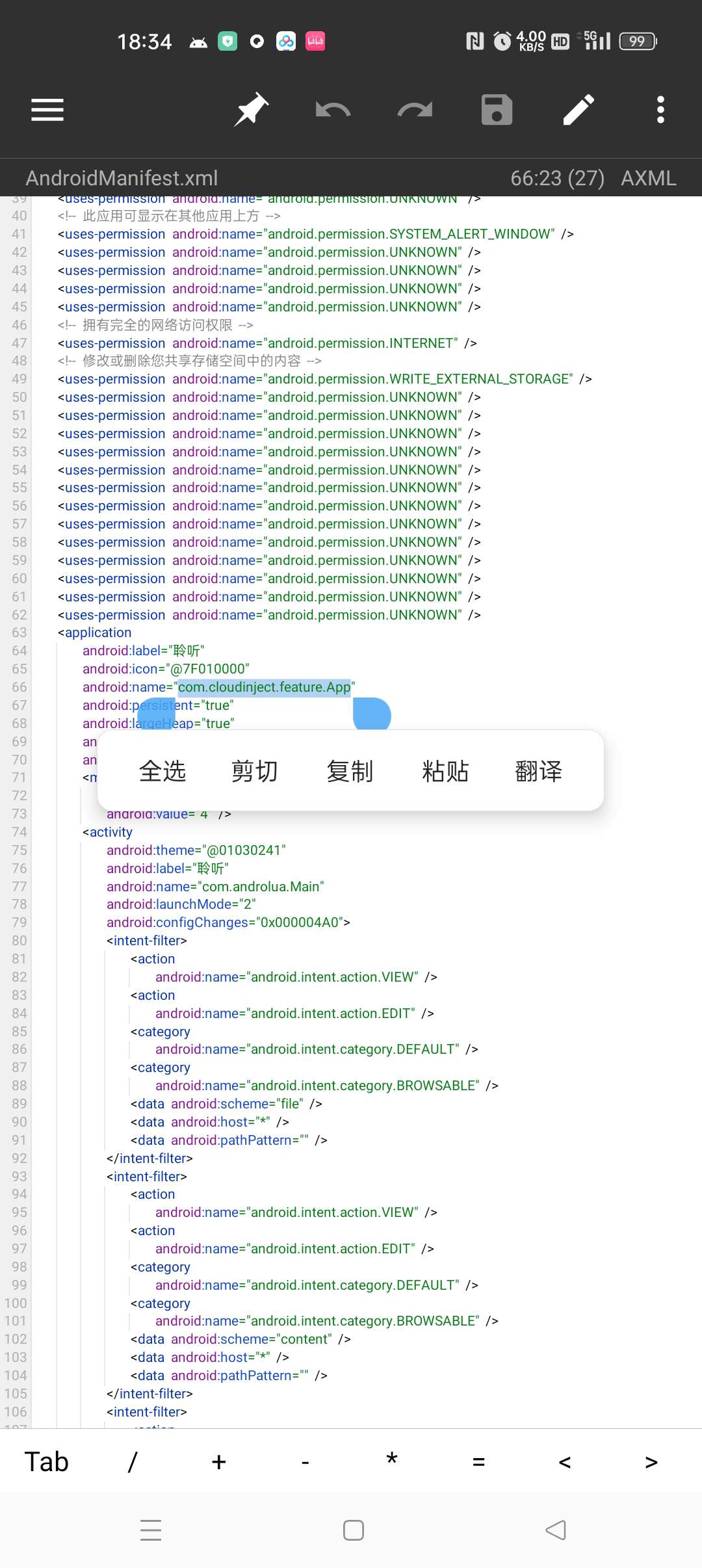Choose 剪切 to cut selection
The height and width of the screenshot is (1568, 702).
tap(255, 771)
